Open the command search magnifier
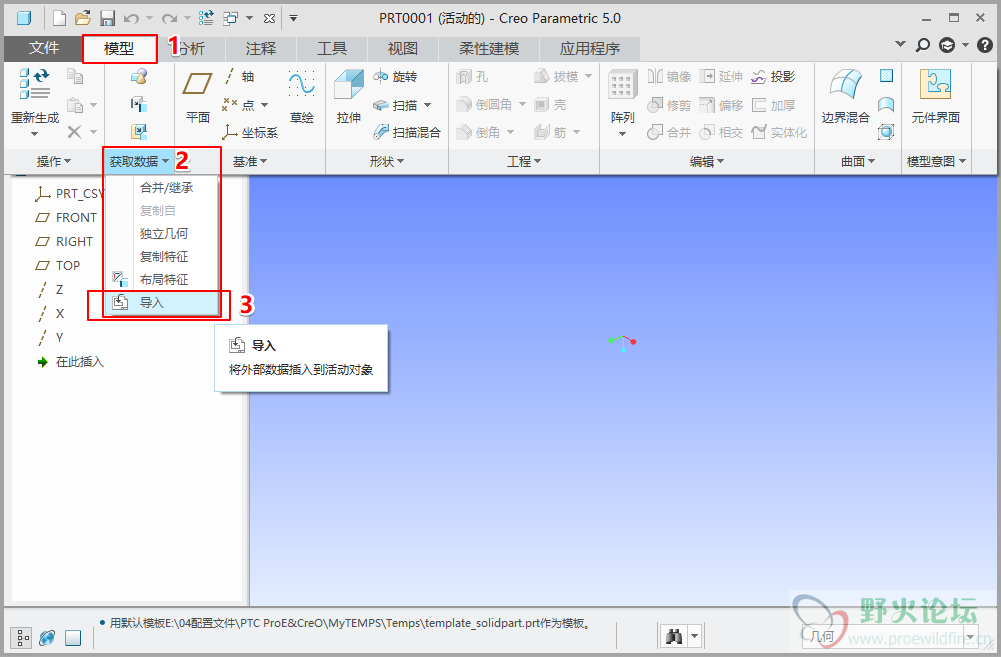1001x657 pixels. point(923,45)
